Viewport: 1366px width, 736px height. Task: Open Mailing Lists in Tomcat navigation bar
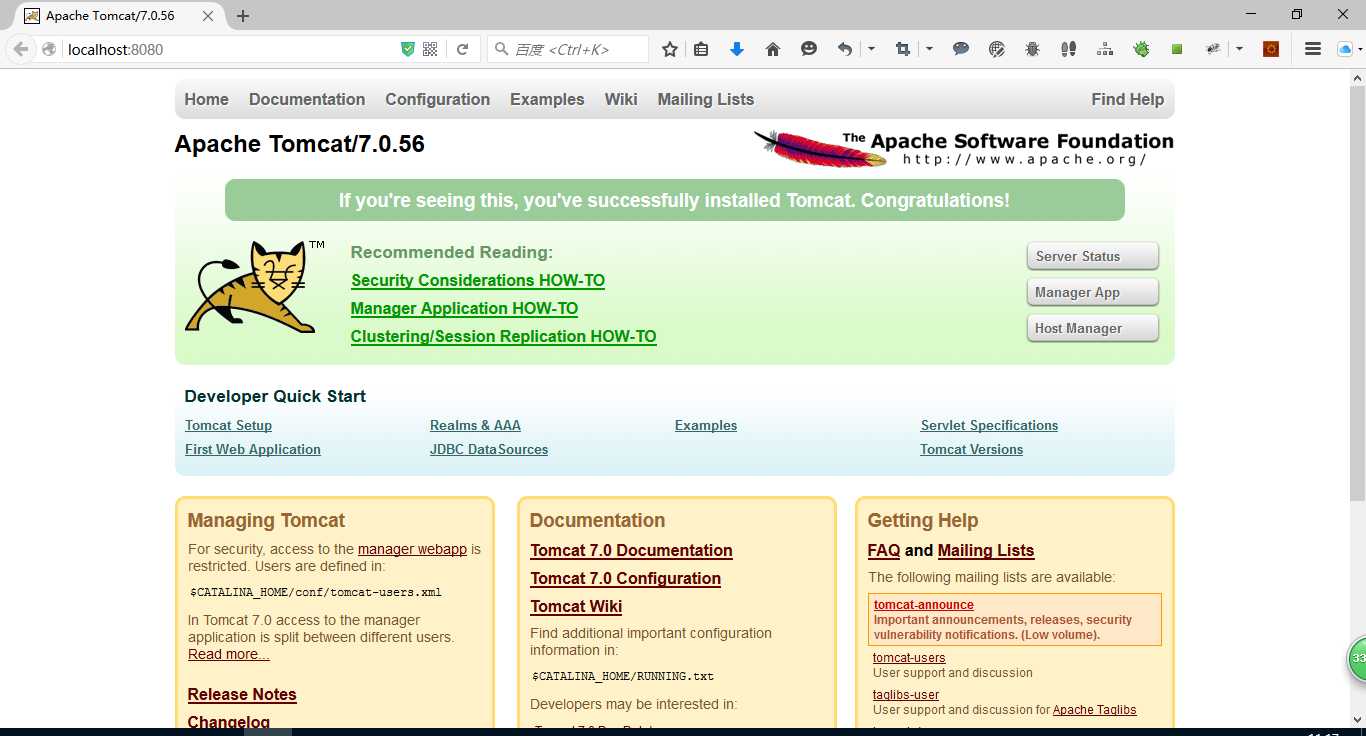(705, 99)
